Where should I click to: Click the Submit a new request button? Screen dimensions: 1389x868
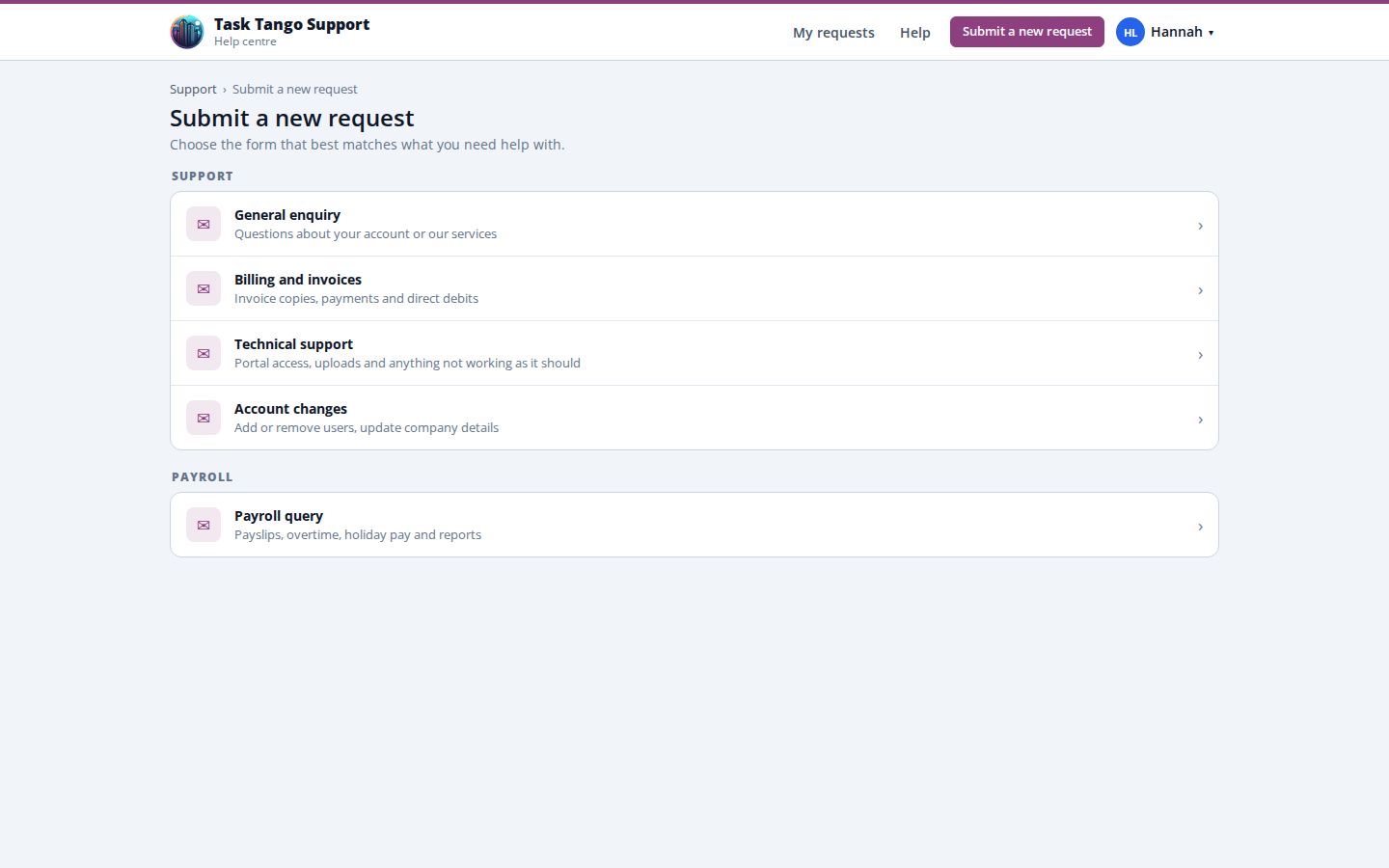click(x=1027, y=32)
